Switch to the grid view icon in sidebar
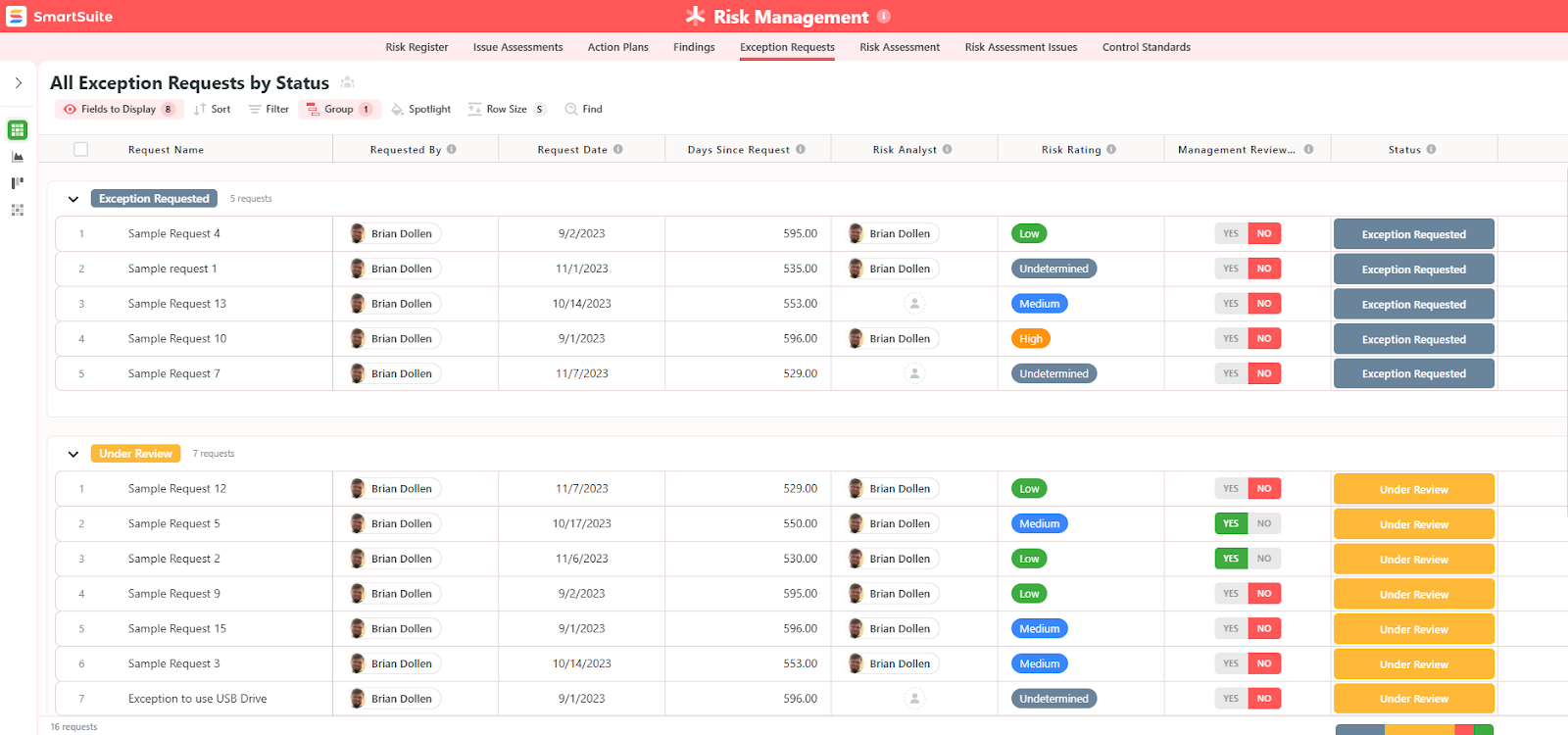This screenshot has height=735, width=1568. point(18,130)
